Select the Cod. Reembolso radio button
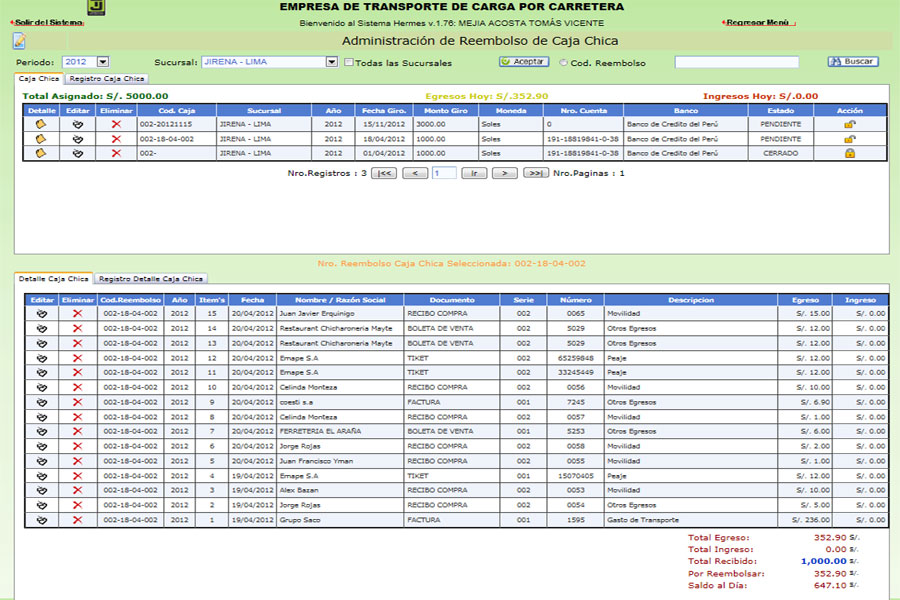Screen dimensions: 900x600 point(563,63)
